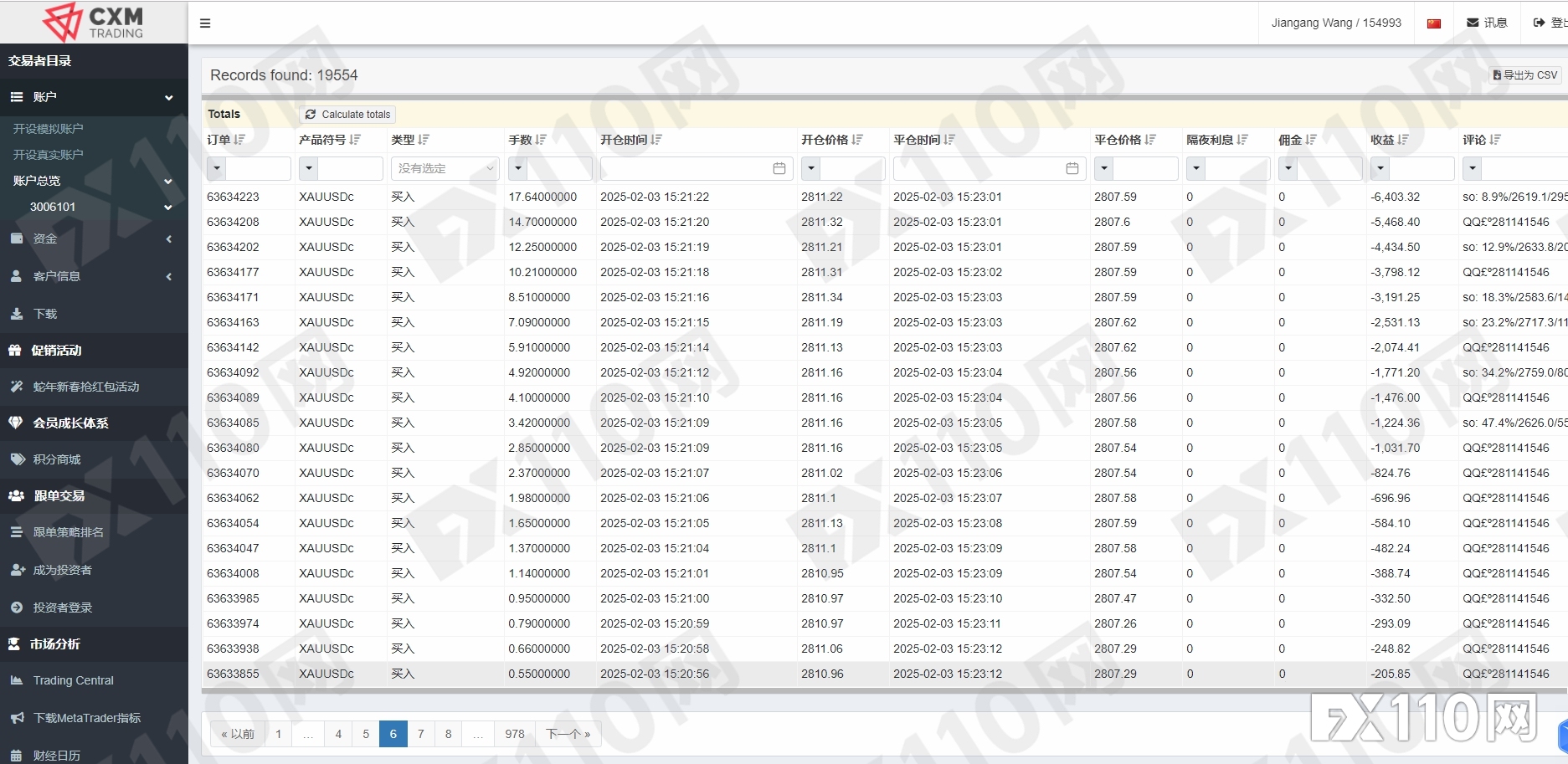Go to page 1
The image size is (1568, 764).
pos(279,734)
